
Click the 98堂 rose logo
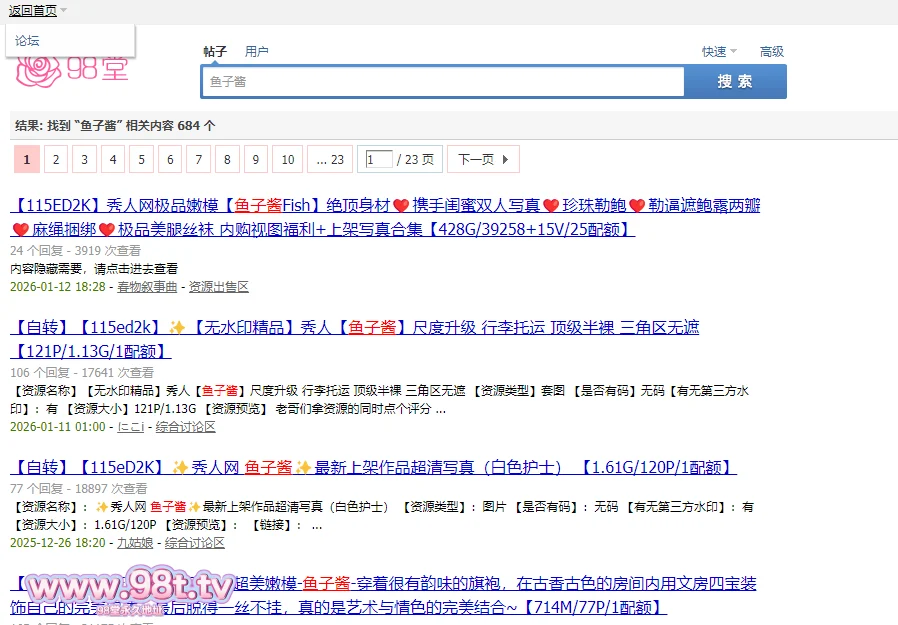coord(72,68)
